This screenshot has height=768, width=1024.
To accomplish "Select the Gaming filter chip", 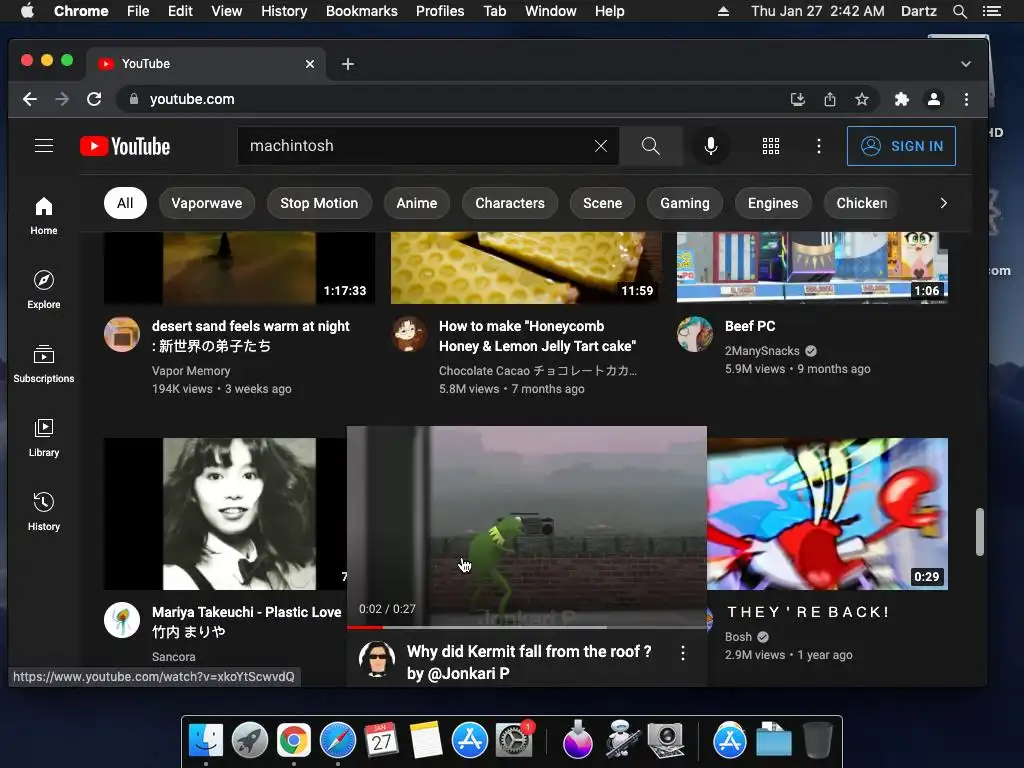I will [684, 203].
